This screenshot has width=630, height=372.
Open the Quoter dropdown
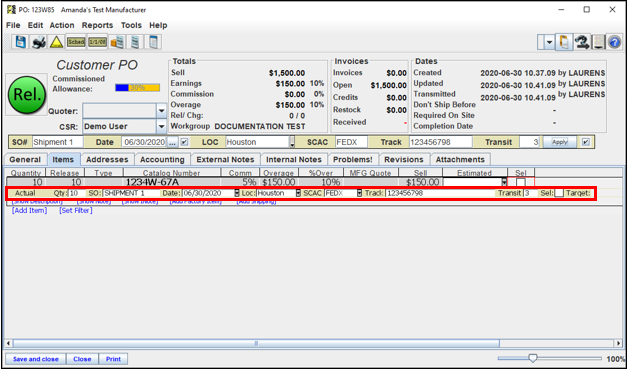click(x=162, y=111)
